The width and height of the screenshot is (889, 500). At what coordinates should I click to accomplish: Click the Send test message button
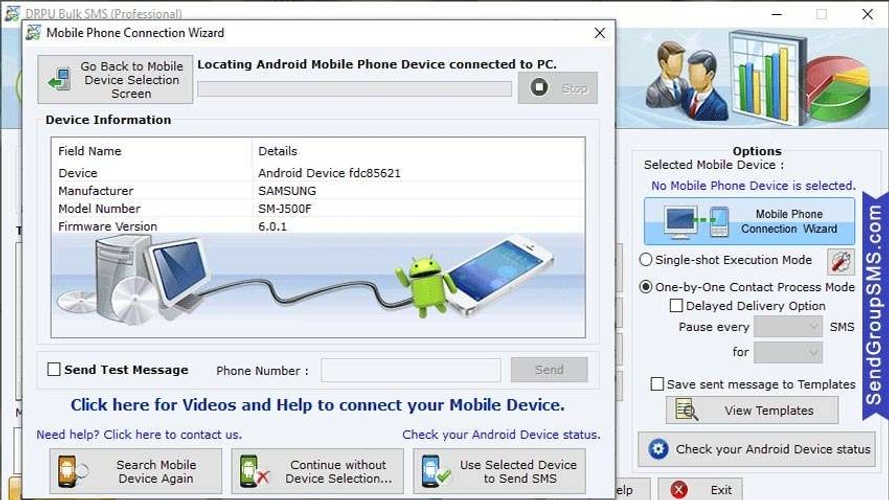(549, 370)
